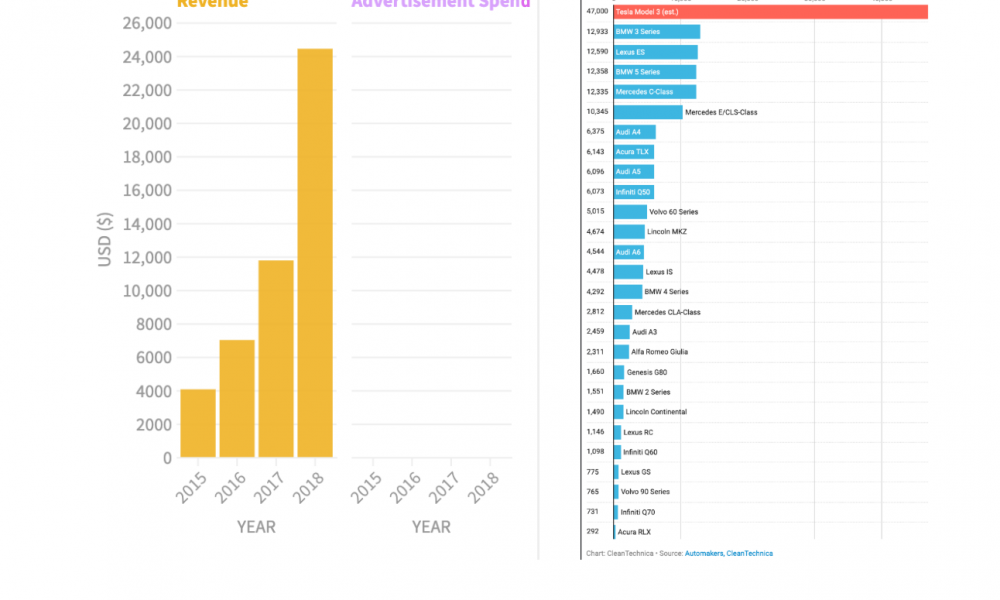The image size is (1000, 600).
Task: Click the "Mercedes E/CLS-Class" label
Action: [x=721, y=112]
